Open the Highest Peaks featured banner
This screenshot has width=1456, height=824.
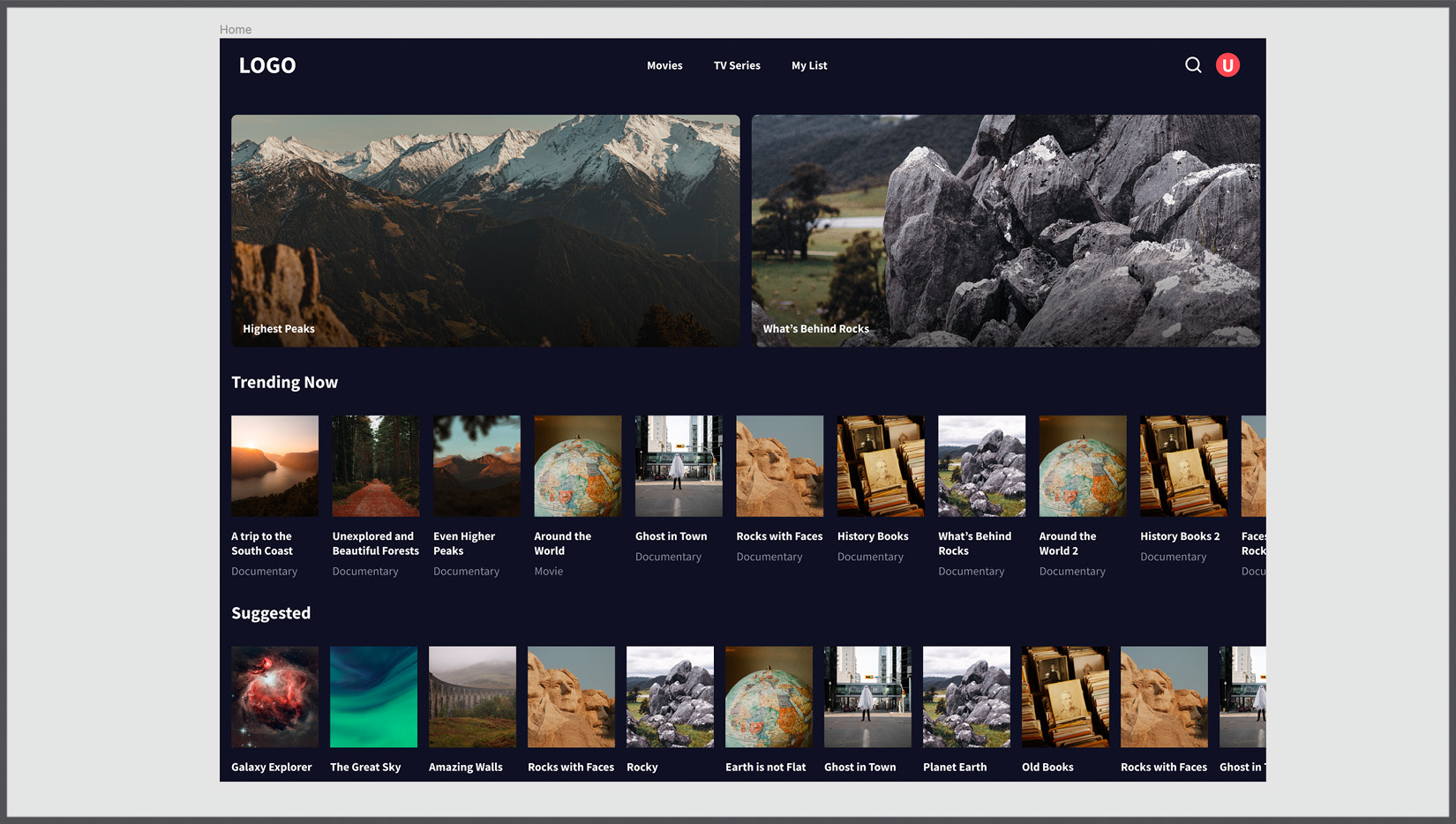point(485,229)
